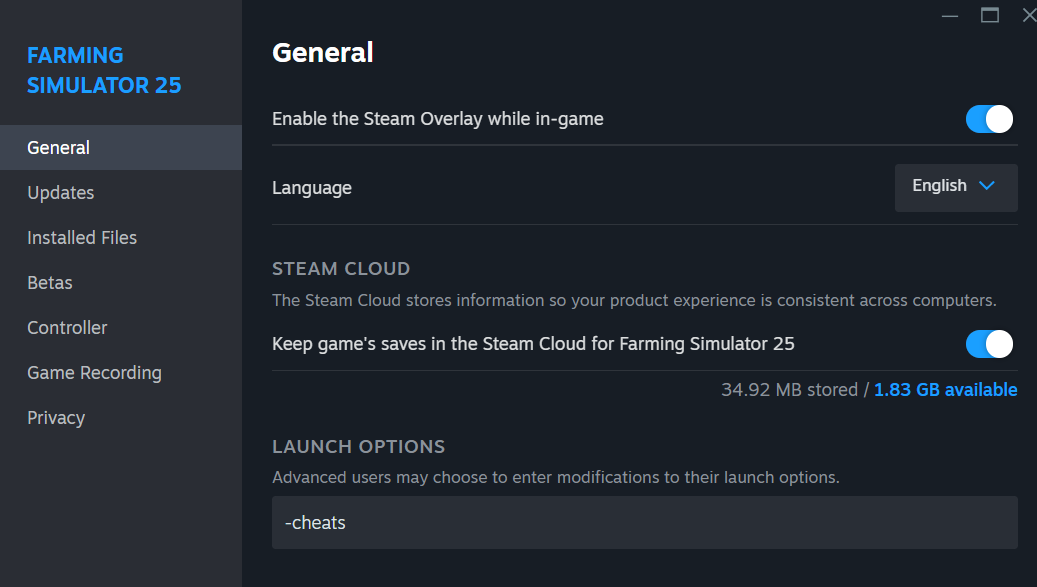Click the Farming Simulator 25 title
Screen dimensions: 1037x587
[x=103, y=70]
